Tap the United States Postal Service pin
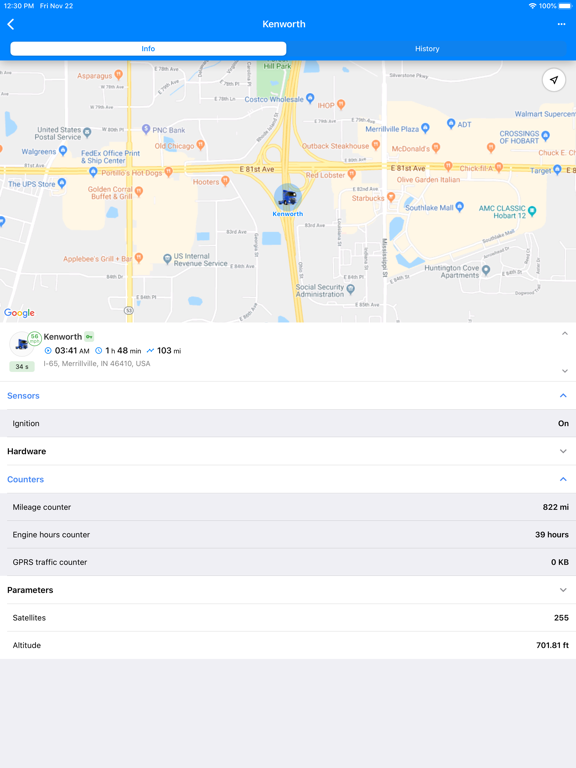 coord(87,132)
